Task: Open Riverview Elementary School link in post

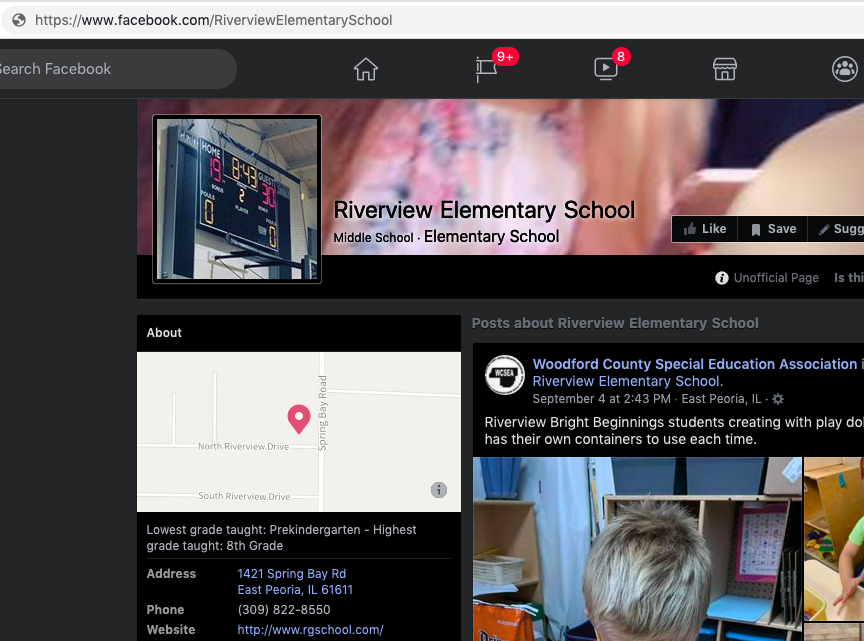Action: coord(627,381)
